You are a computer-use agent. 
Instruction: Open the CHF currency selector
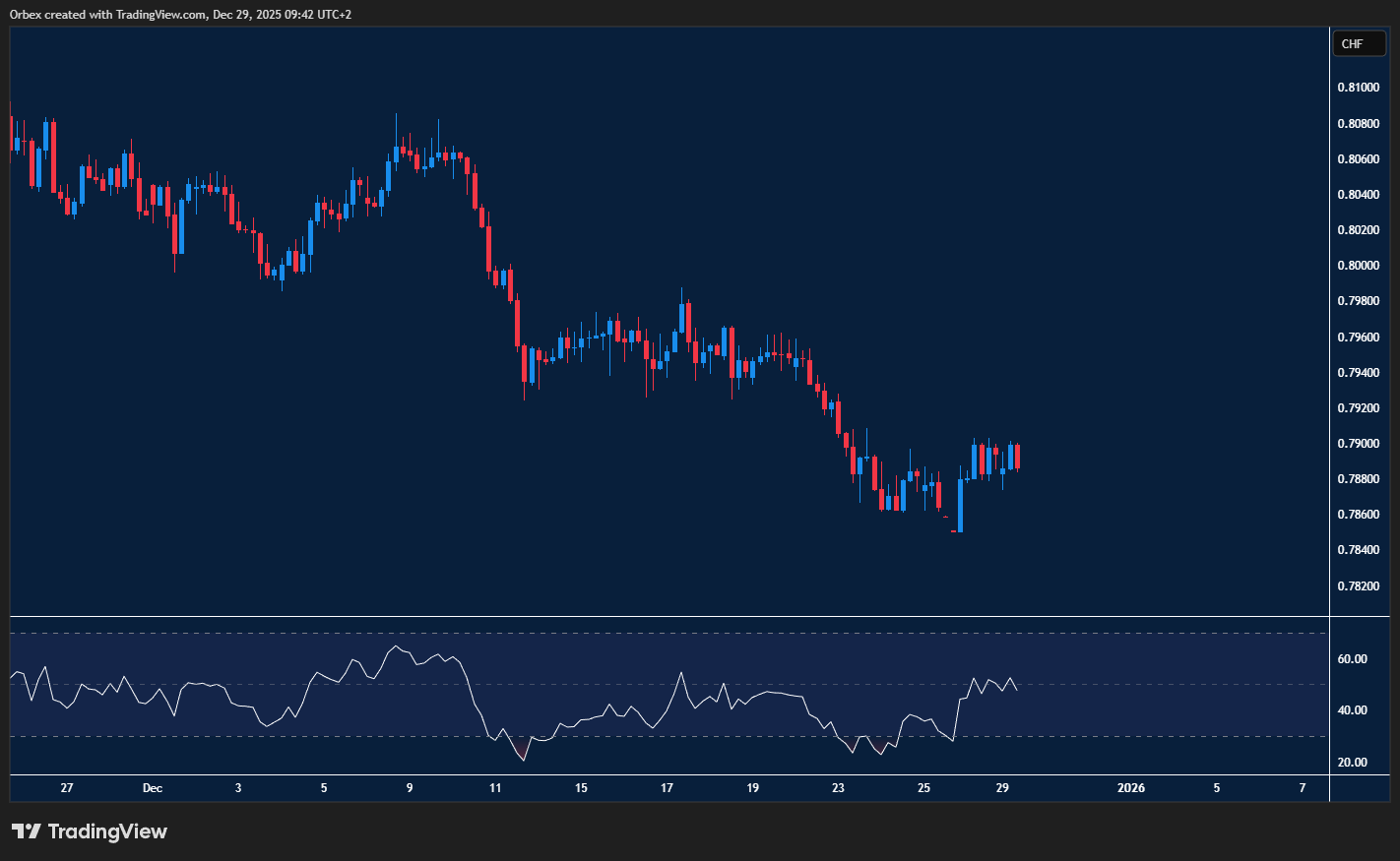(1358, 43)
